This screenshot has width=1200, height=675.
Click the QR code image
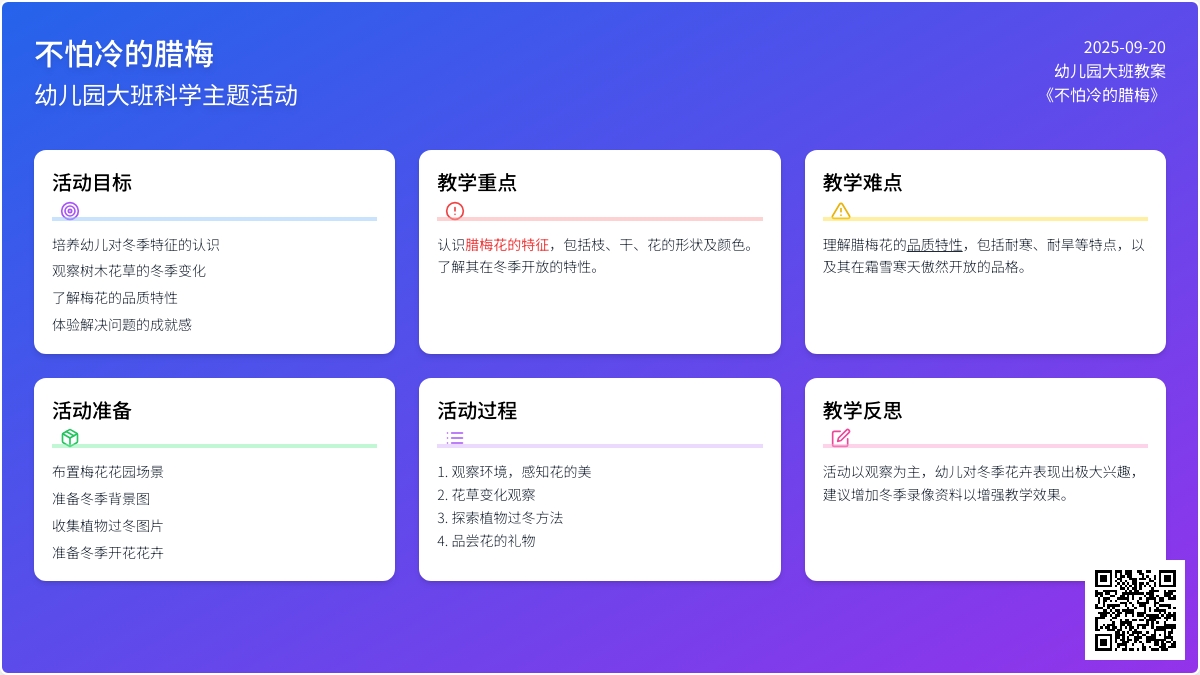[1135, 610]
